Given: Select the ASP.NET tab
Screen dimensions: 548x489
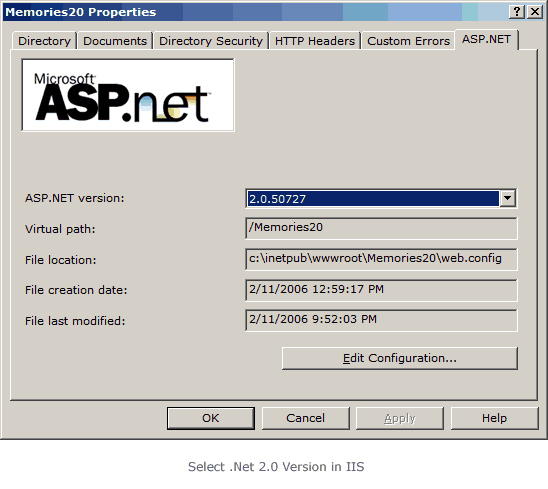Looking at the screenshot, I should 486,39.
